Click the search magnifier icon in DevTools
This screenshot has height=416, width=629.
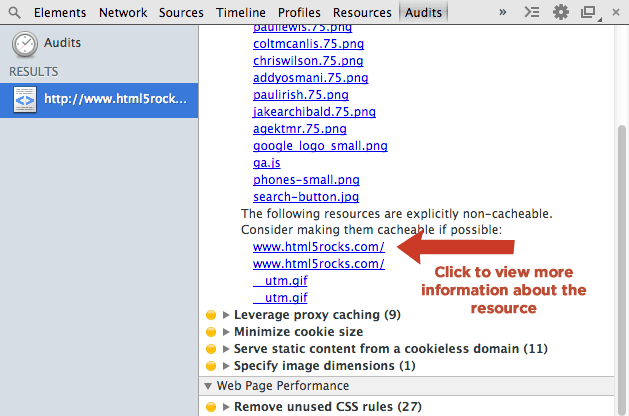coord(15,13)
